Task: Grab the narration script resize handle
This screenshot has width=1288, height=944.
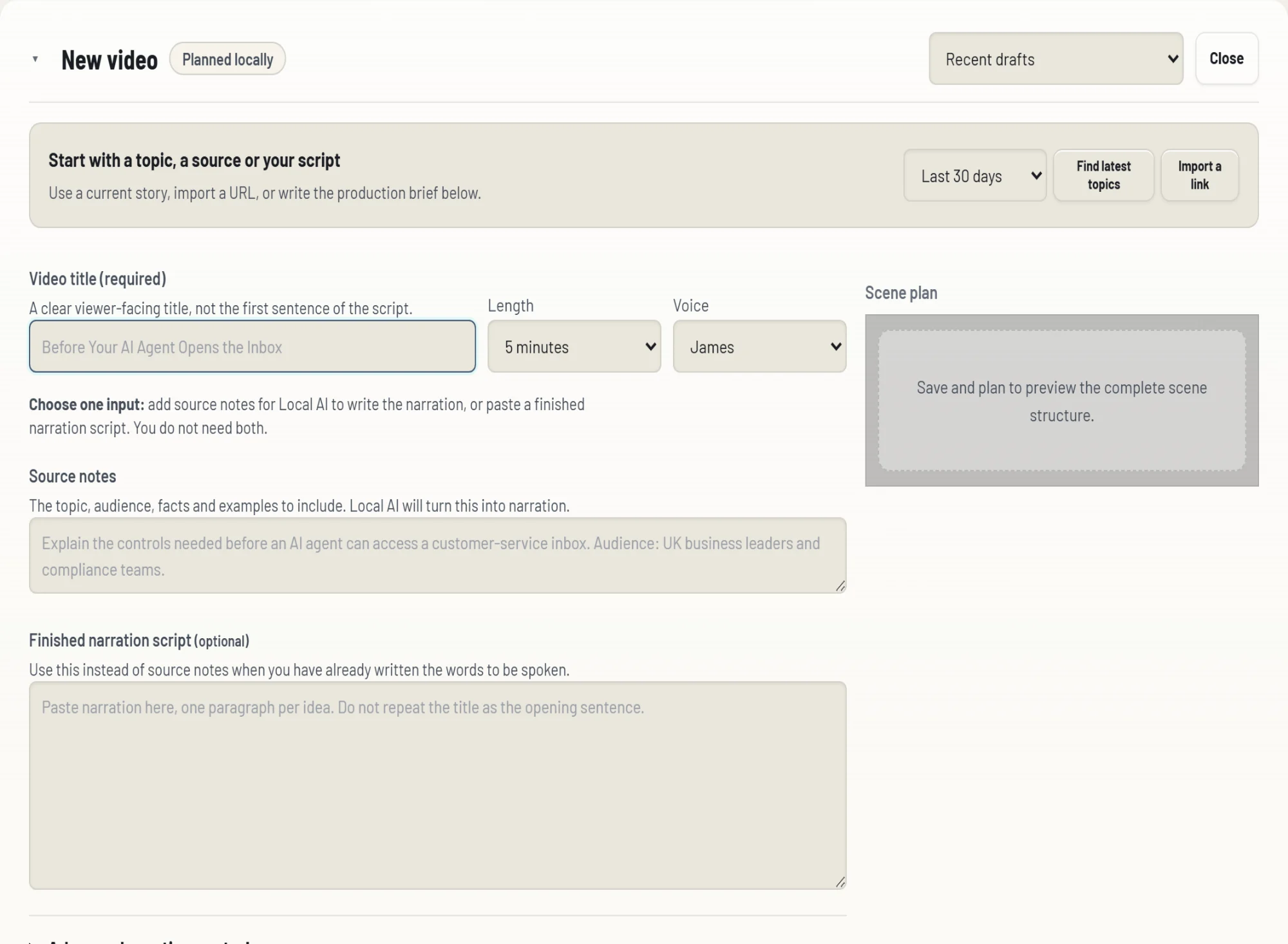Action: pyautogui.click(x=840, y=882)
